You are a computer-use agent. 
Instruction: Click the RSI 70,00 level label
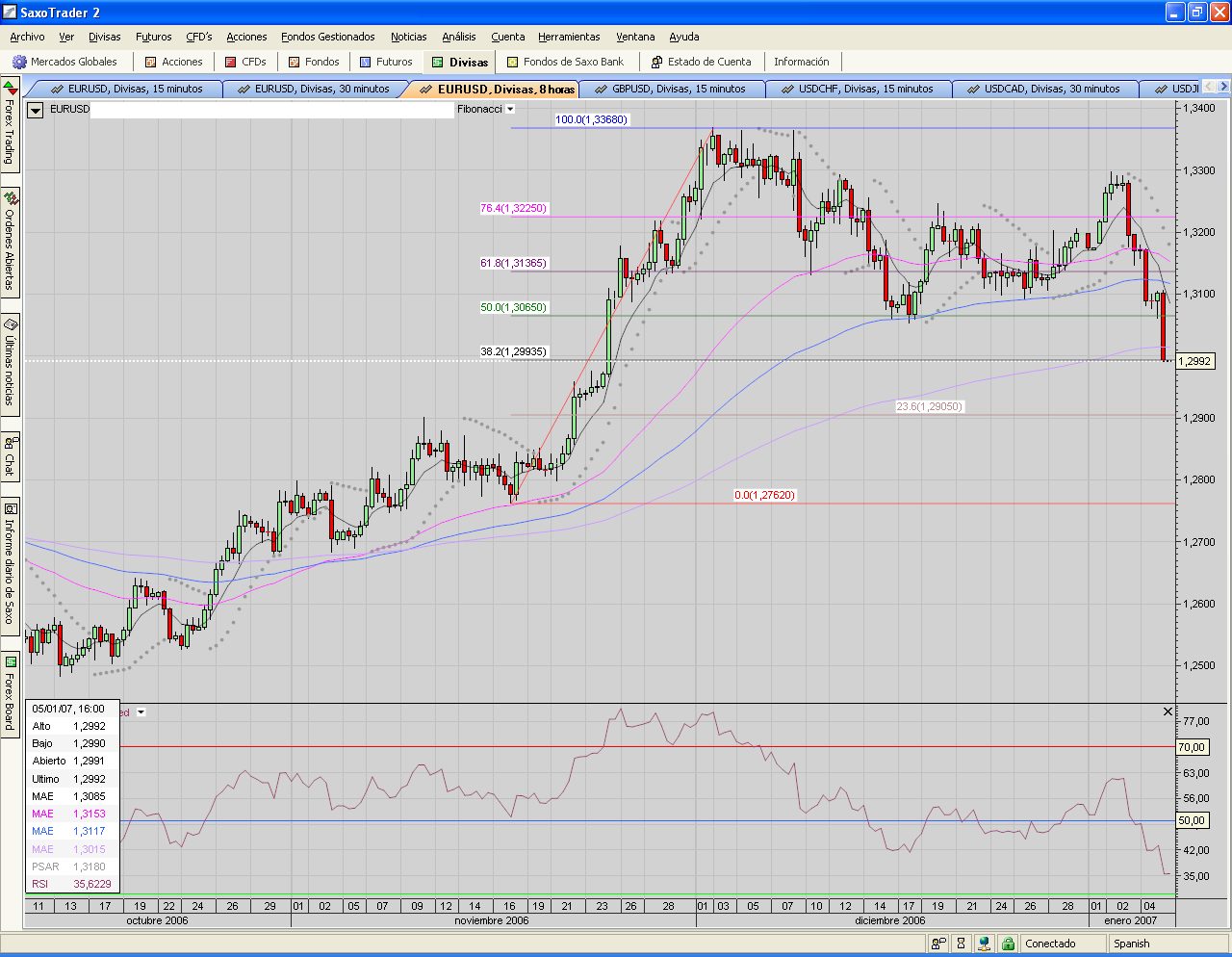coord(1192,747)
